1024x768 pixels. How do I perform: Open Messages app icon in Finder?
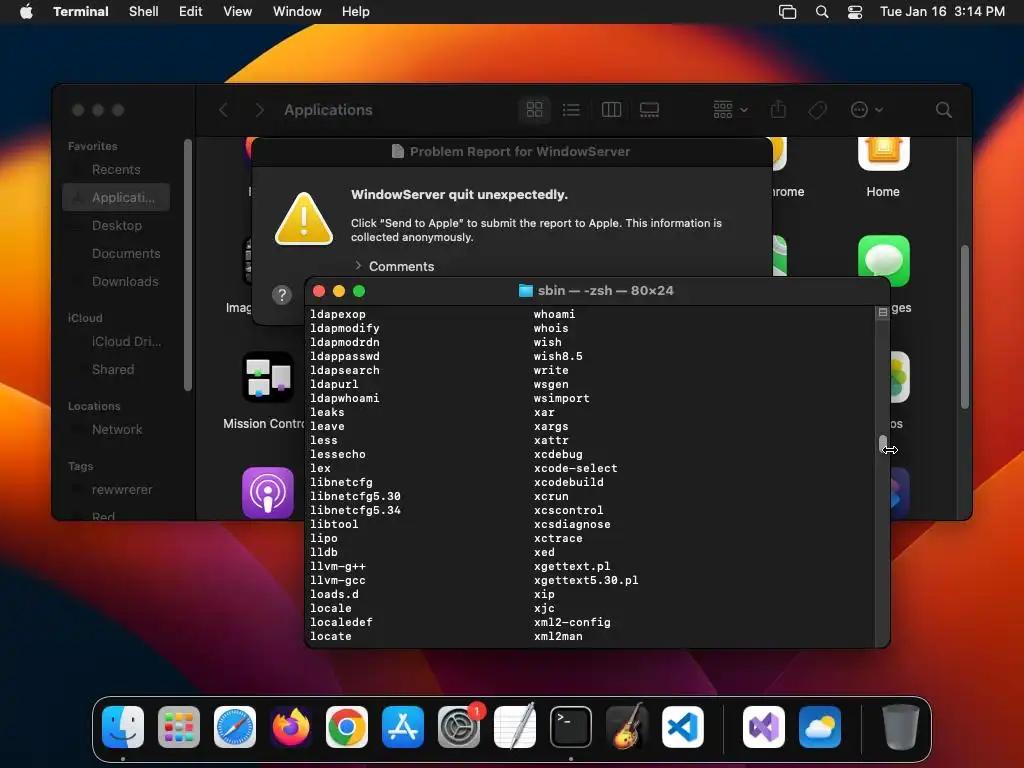884,261
